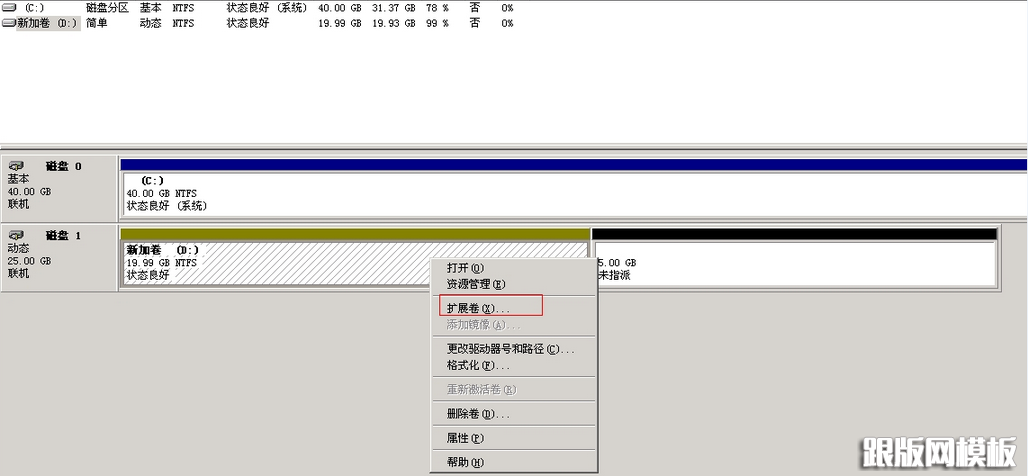This screenshot has height=476, width=1029.
Task: Choose 删除卷(D)... to delete the volume
Action: (x=478, y=413)
